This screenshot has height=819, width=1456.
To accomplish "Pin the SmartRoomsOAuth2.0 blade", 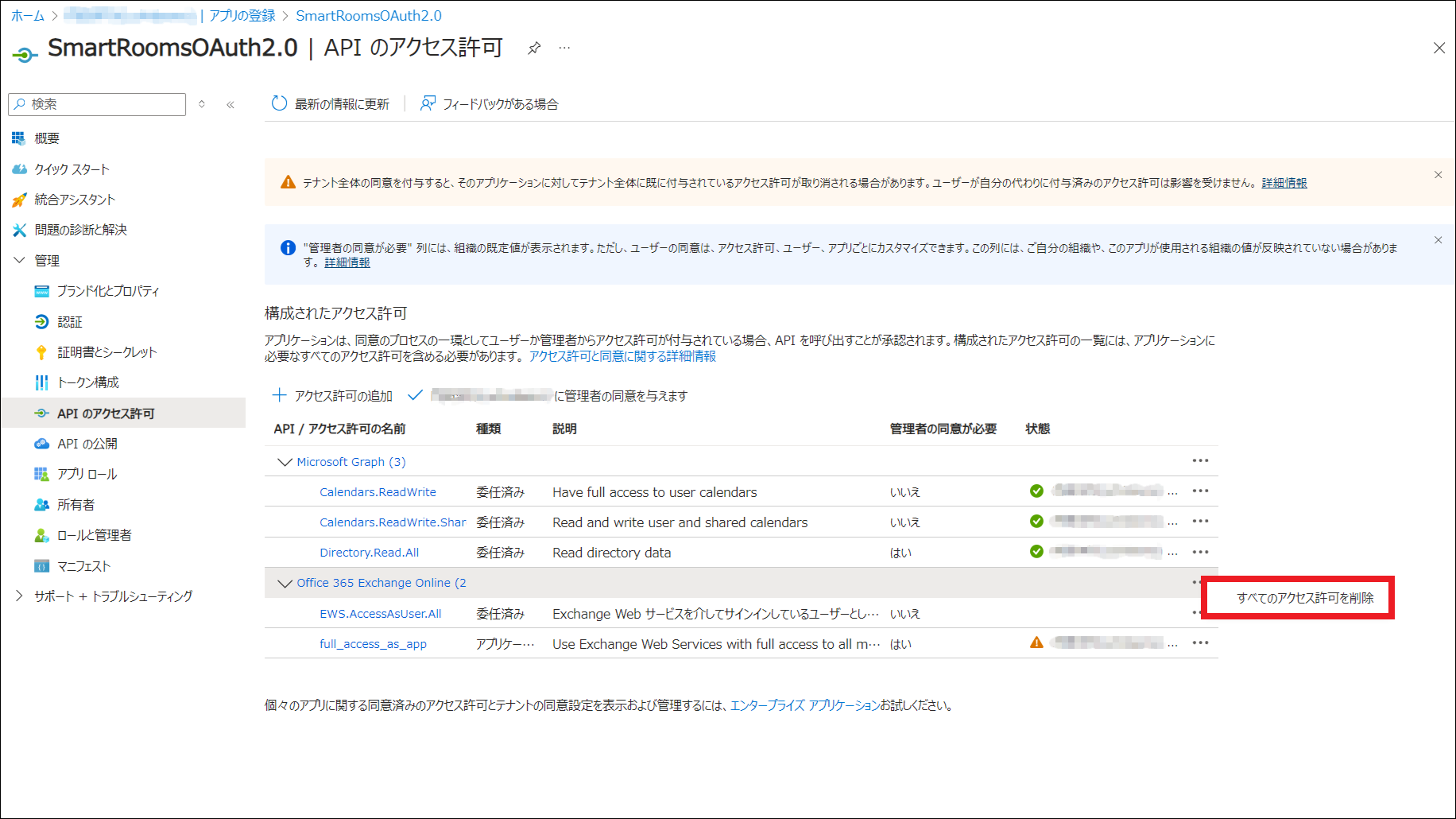I will (x=534, y=49).
